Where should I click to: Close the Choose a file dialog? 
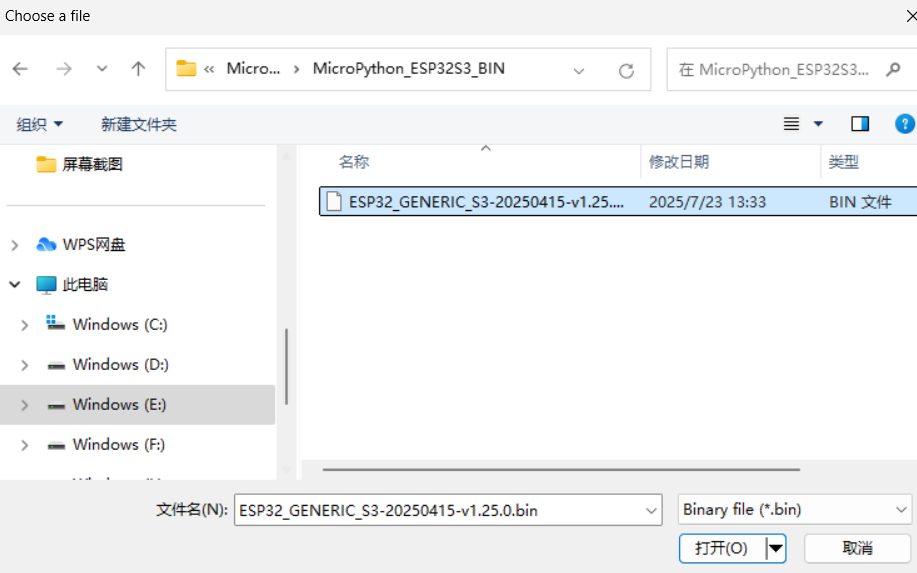click(911, 16)
